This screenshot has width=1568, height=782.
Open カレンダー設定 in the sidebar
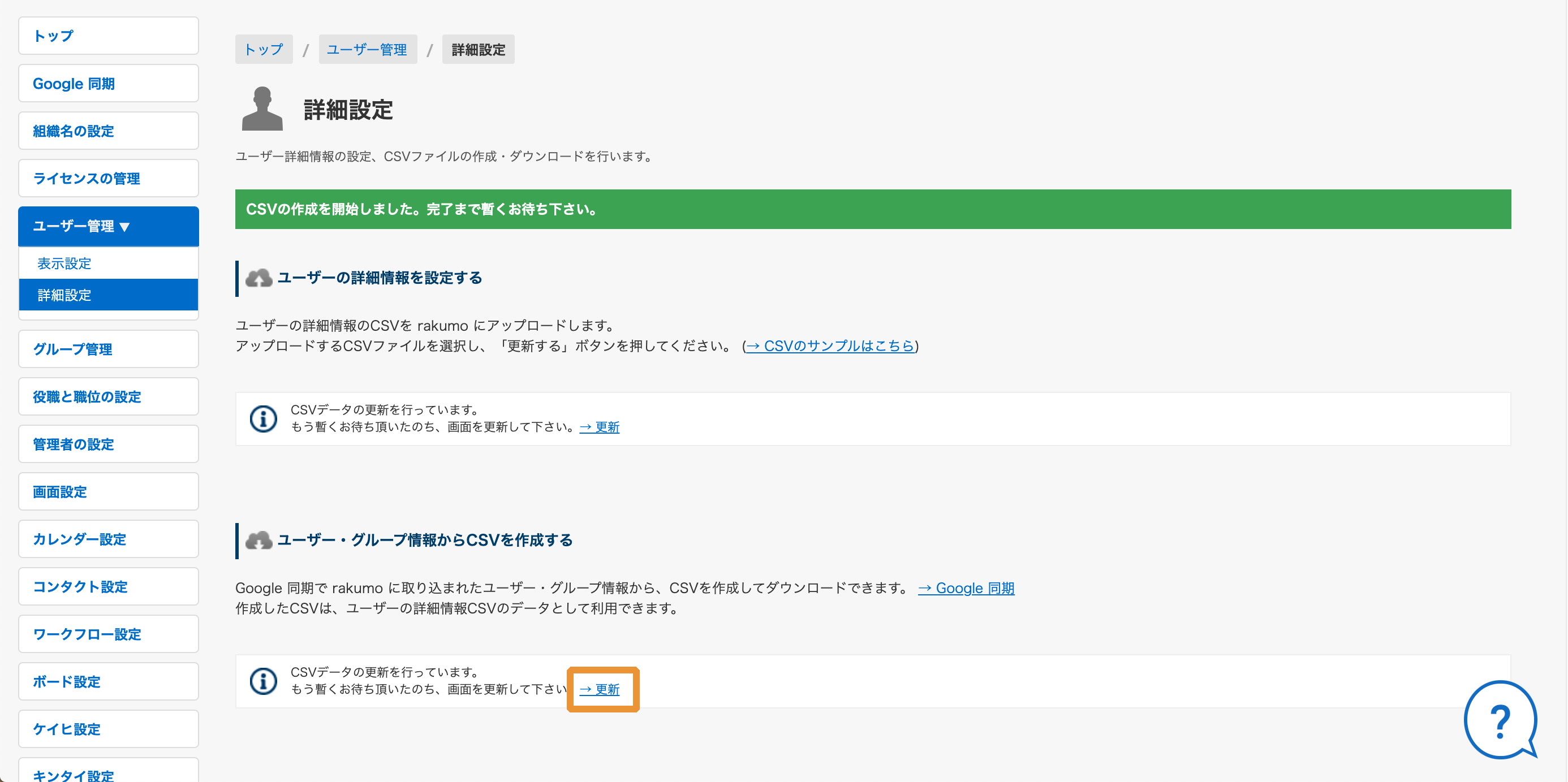point(109,539)
